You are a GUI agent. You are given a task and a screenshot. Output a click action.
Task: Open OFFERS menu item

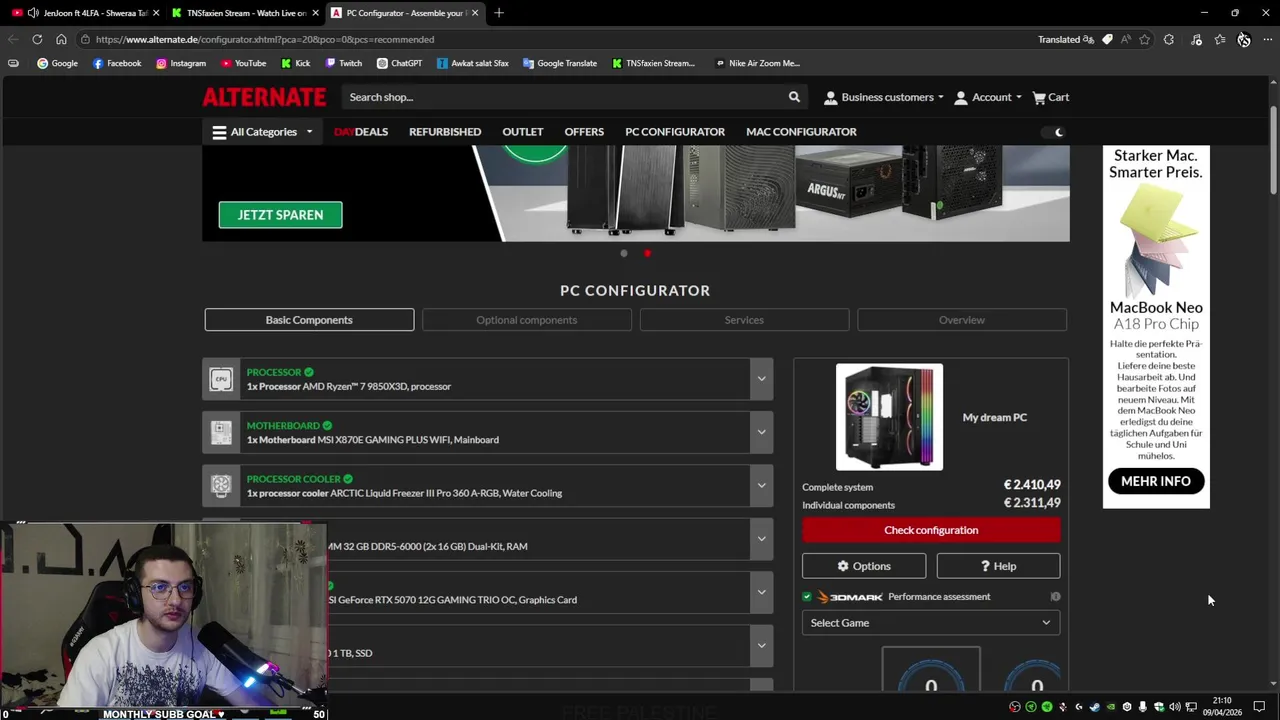click(x=584, y=132)
